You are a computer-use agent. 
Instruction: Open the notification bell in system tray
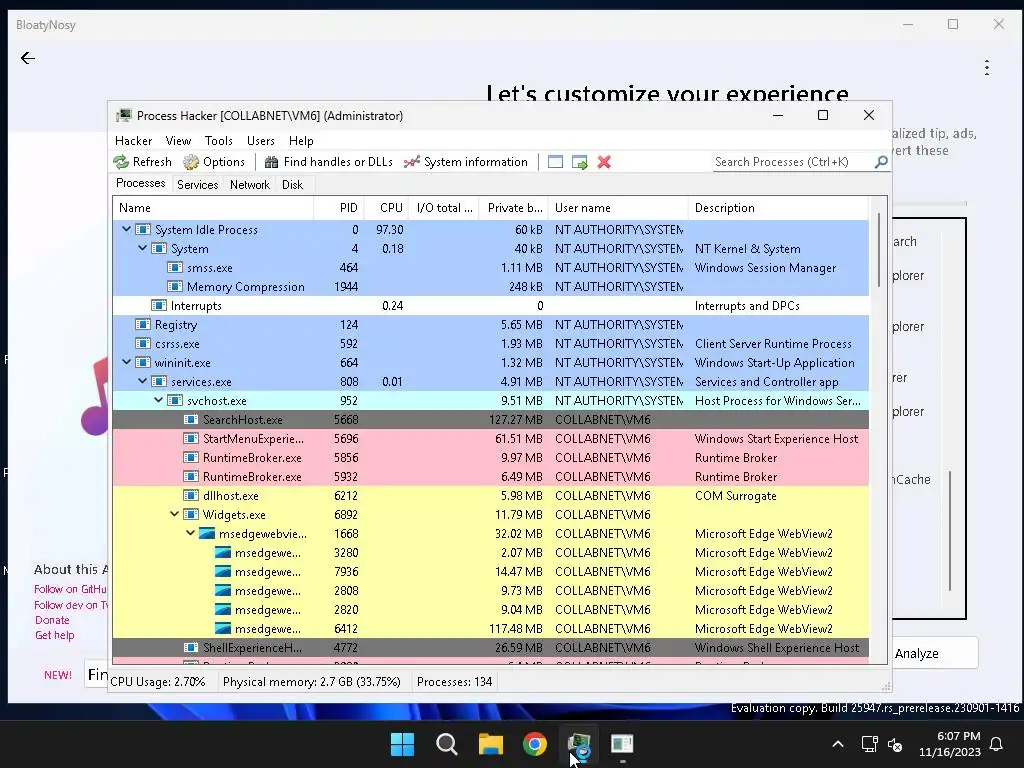997,744
